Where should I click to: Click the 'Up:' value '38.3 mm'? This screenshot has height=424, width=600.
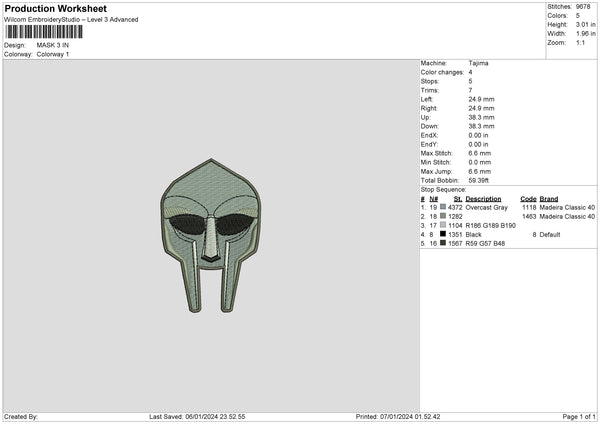[481, 117]
